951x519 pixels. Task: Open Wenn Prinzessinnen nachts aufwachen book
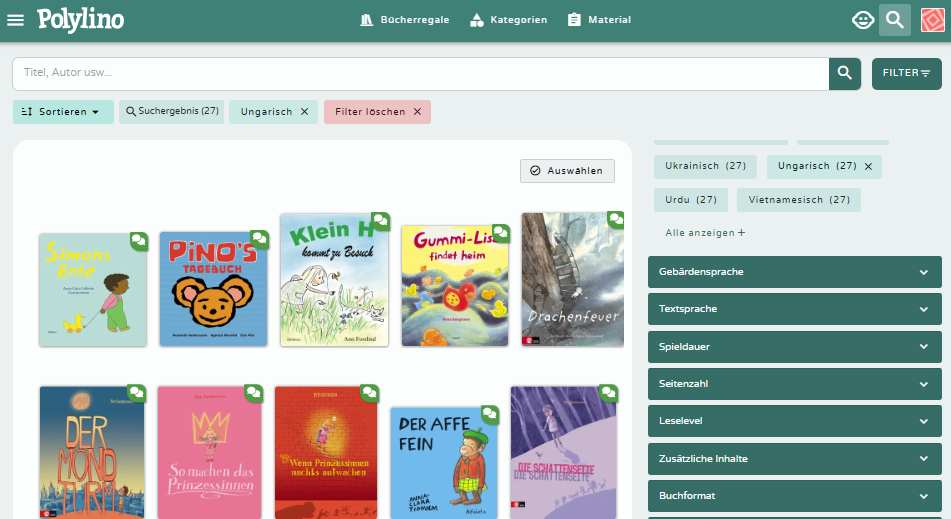coord(326,452)
